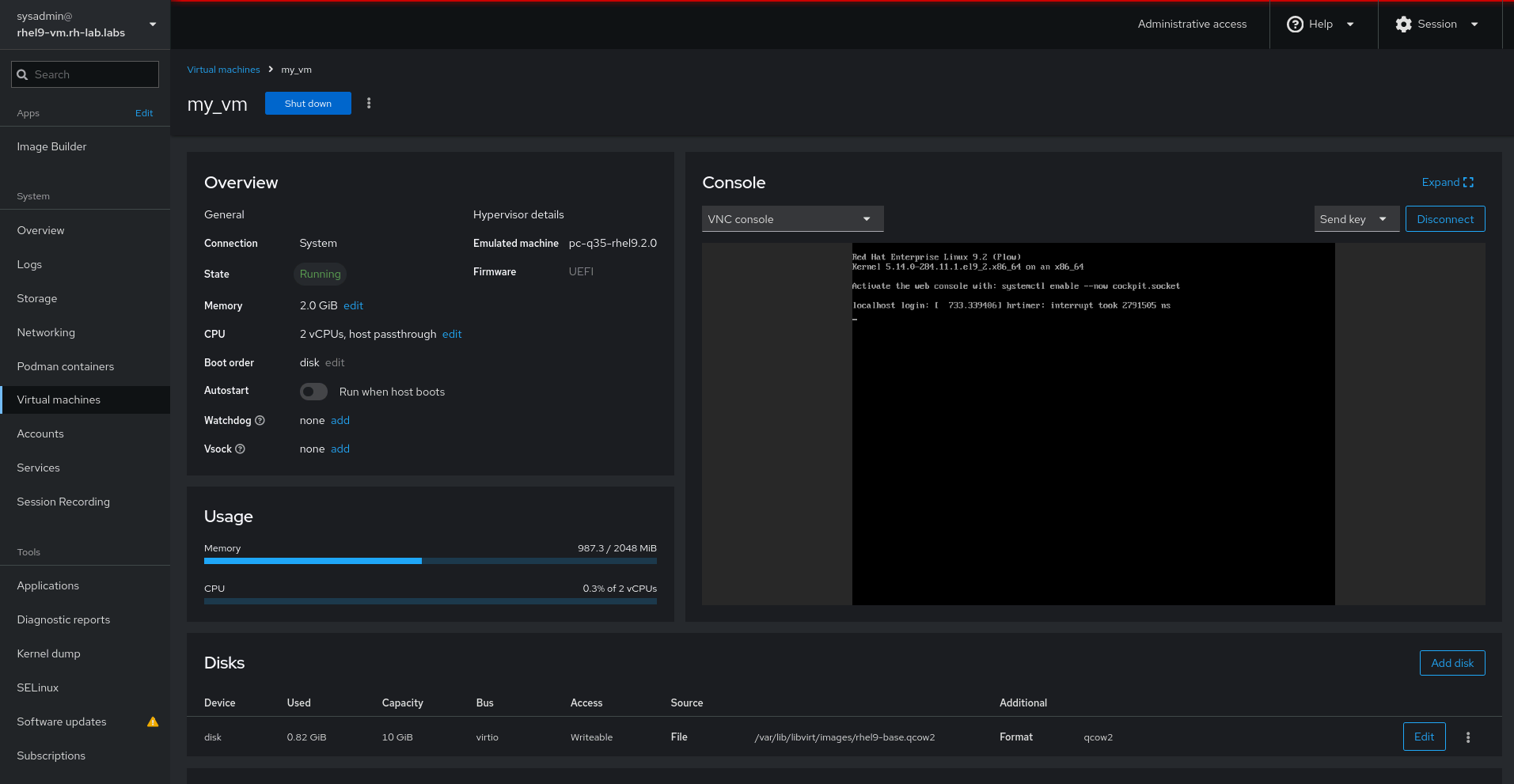1514x784 pixels.
Task: Click the Vsock help question icon
Action: click(x=241, y=449)
